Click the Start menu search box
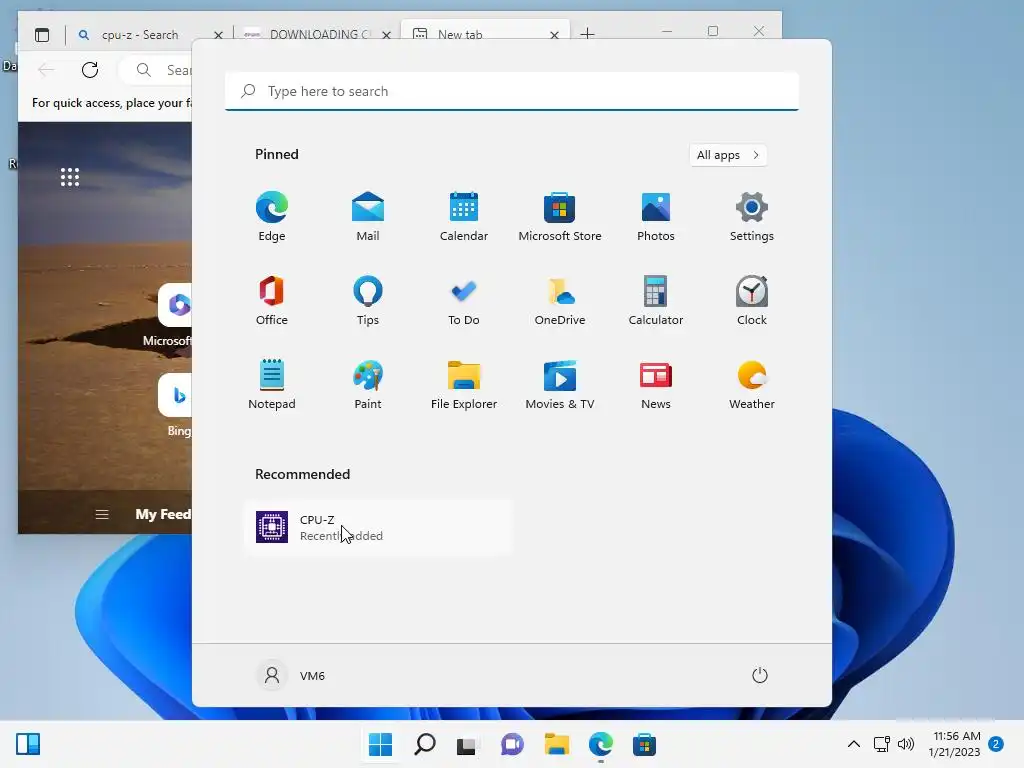 [511, 91]
